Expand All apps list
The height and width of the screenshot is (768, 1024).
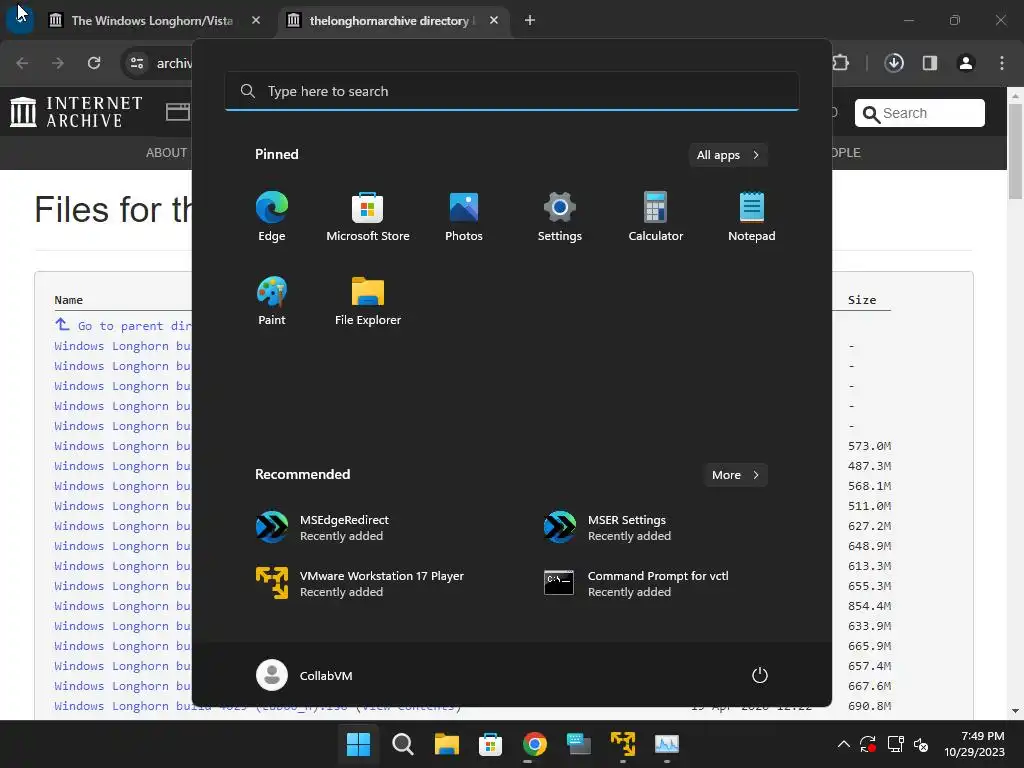click(728, 155)
